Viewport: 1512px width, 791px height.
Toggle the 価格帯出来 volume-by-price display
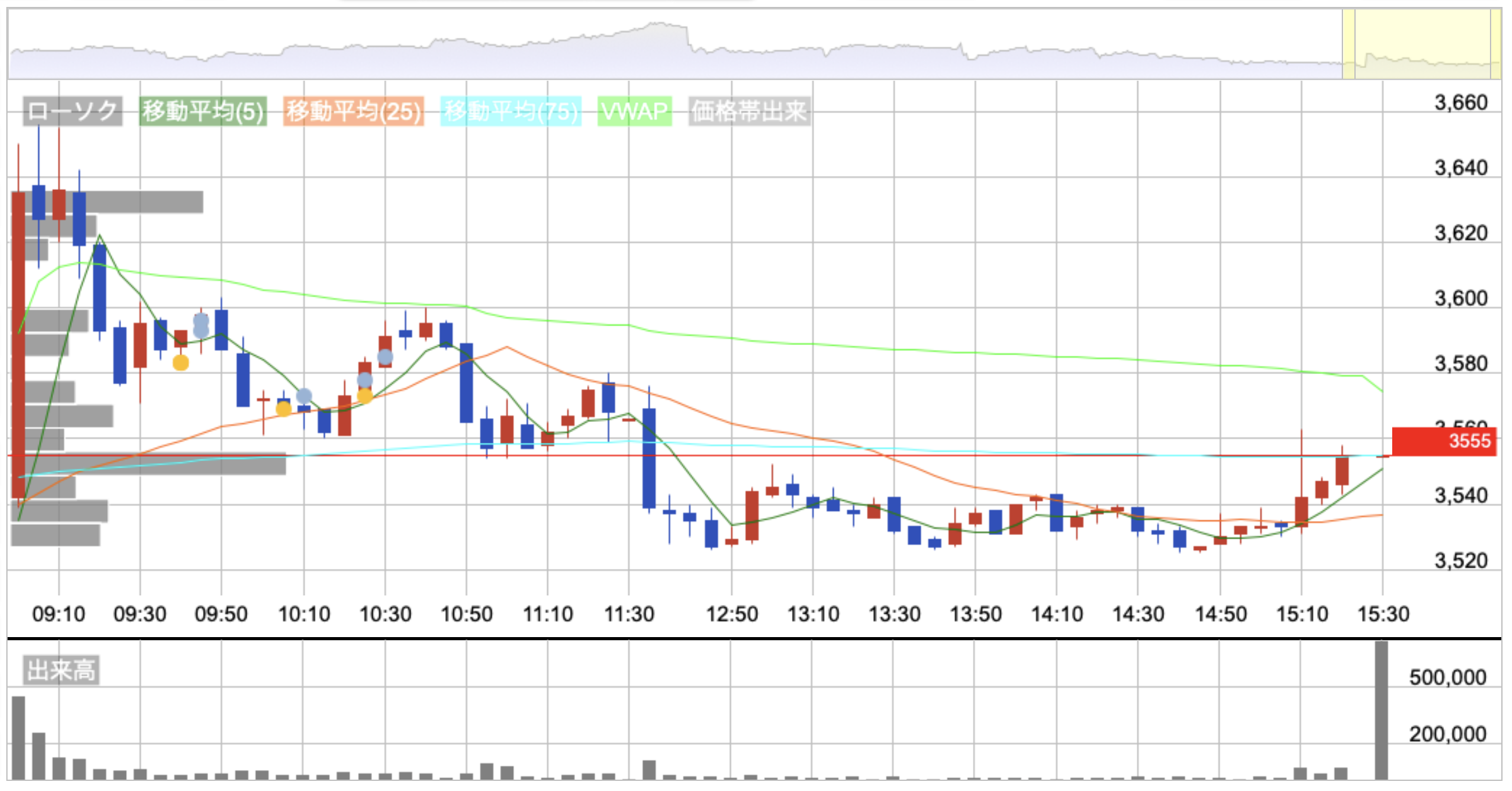pyautogui.click(x=749, y=112)
